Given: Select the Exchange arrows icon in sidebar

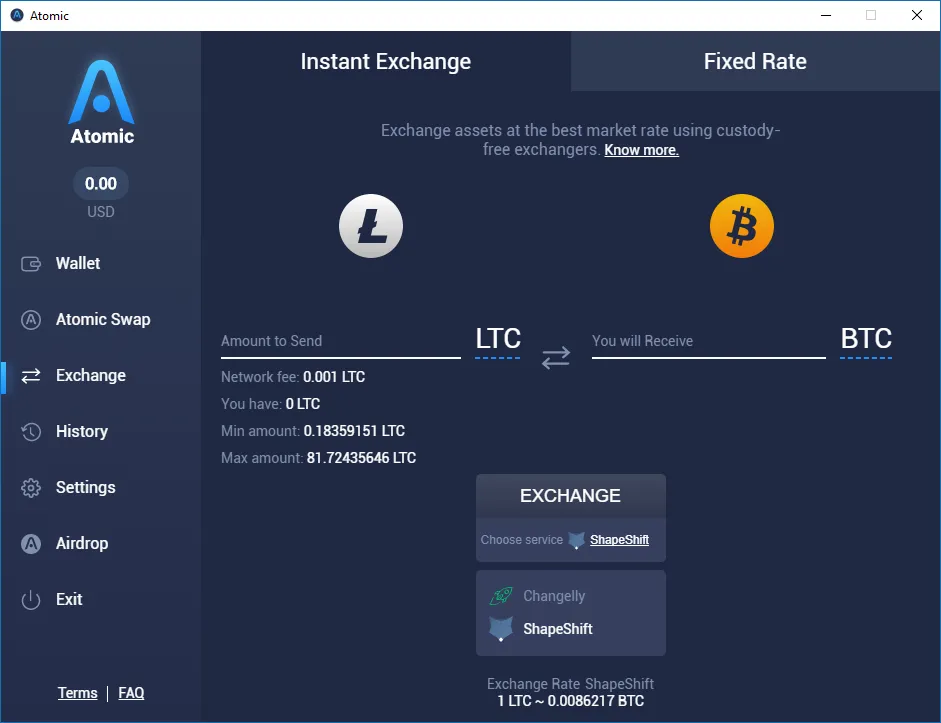Looking at the screenshot, I should pyautogui.click(x=31, y=376).
